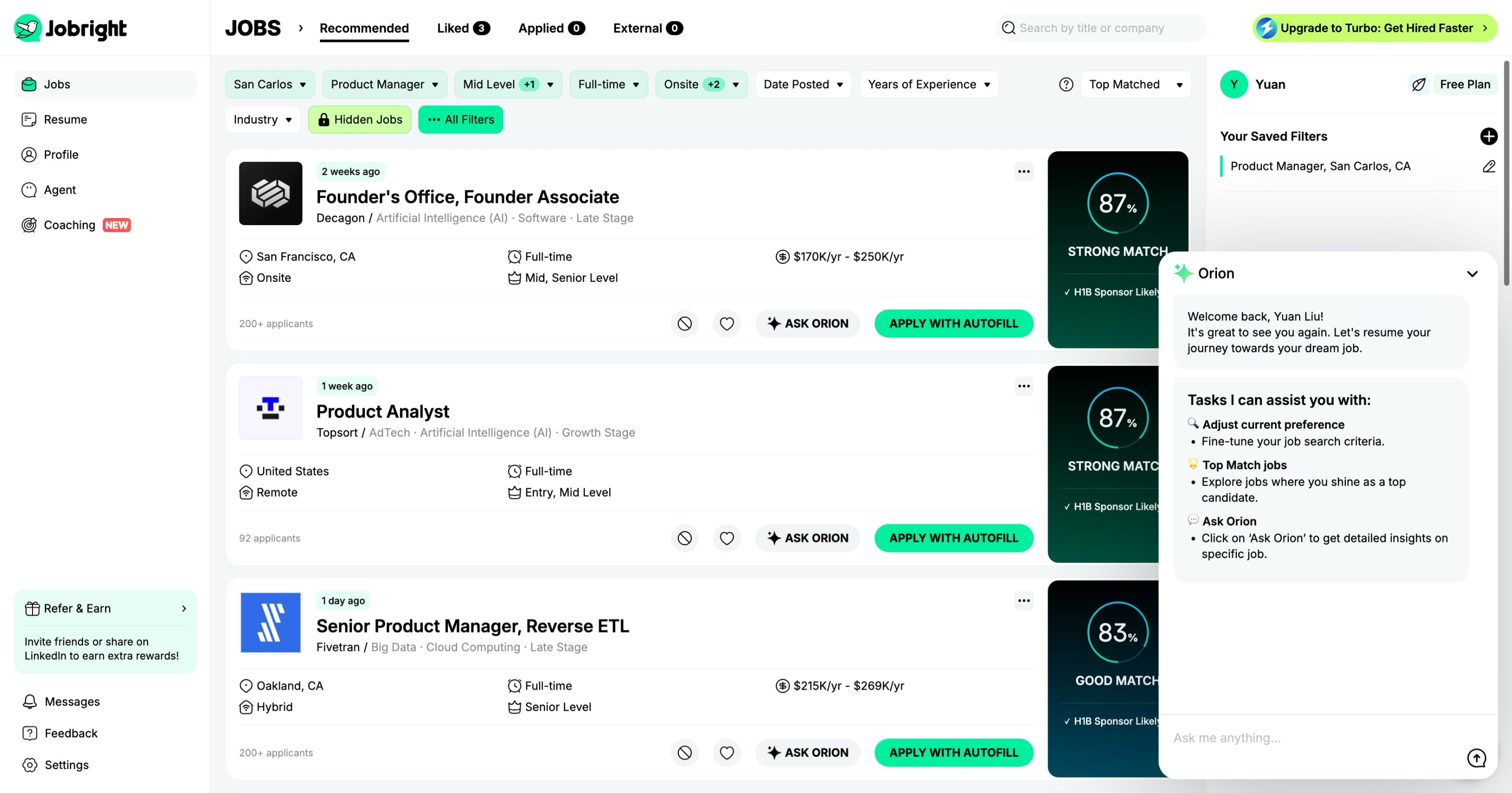Screen dimensions: 1512x793
Task: Open the Top Matched sort dropdown
Action: 1136,84
